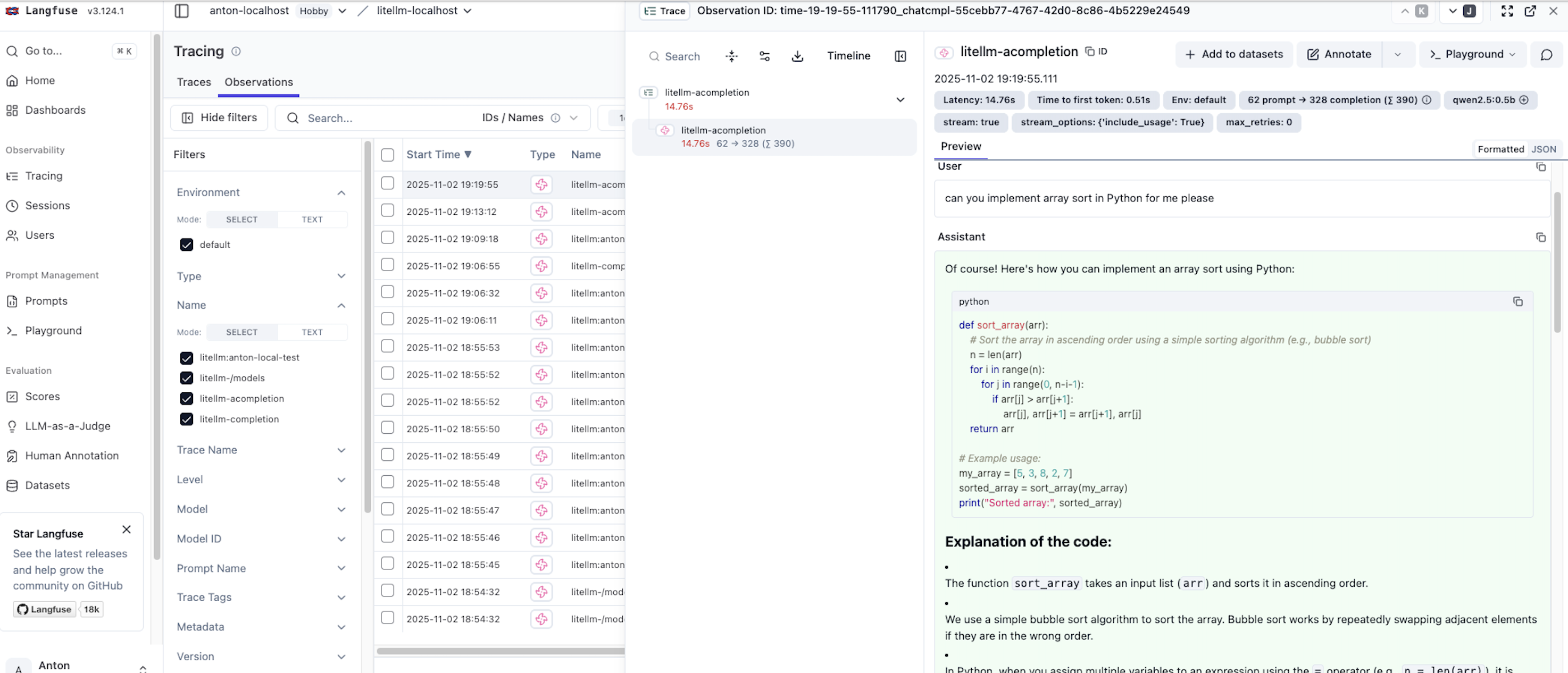
Task: Toggle the trace tree panel layout icon
Action: (900, 56)
